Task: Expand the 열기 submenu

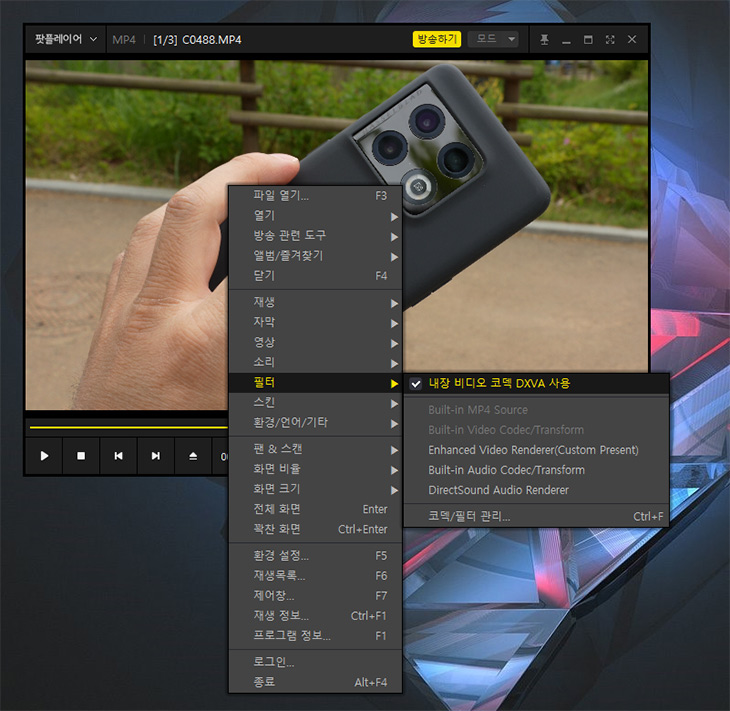Action: tap(315, 216)
